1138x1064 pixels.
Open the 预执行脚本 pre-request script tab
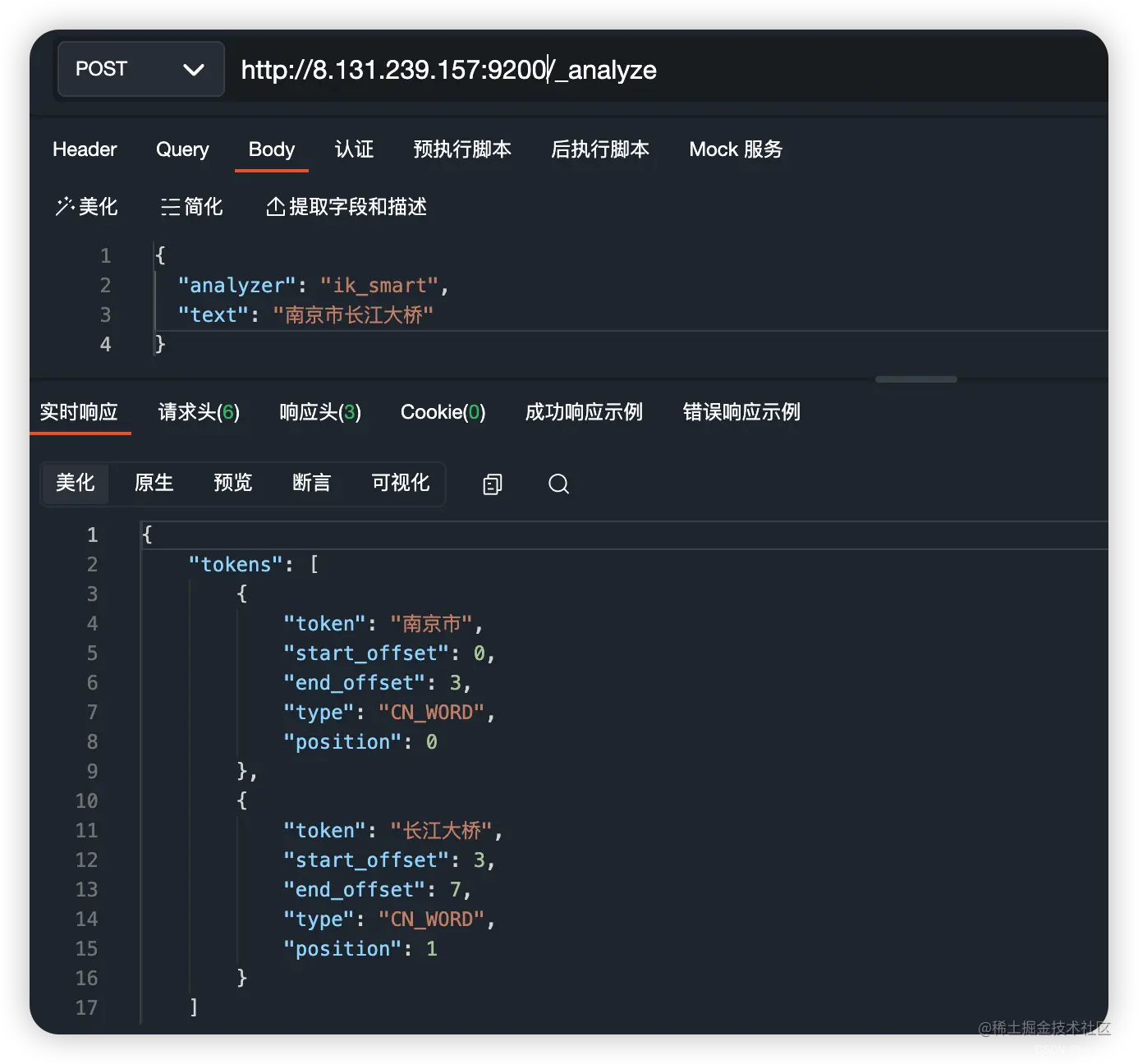click(x=462, y=149)
